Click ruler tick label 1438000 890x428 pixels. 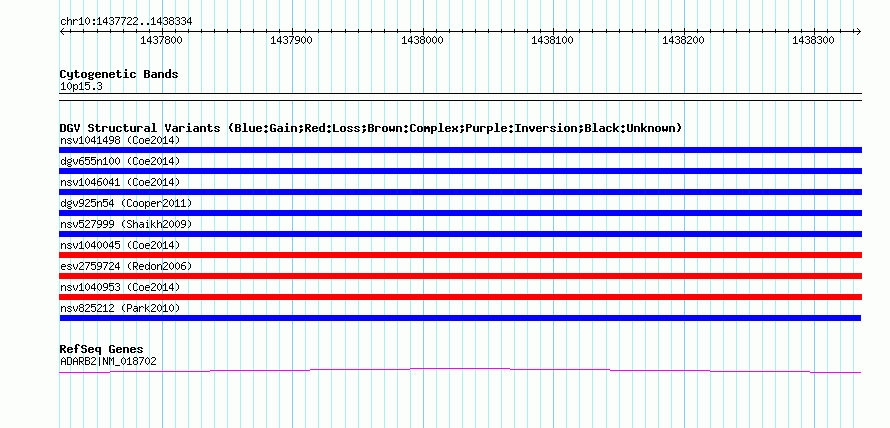pos(422,40)
